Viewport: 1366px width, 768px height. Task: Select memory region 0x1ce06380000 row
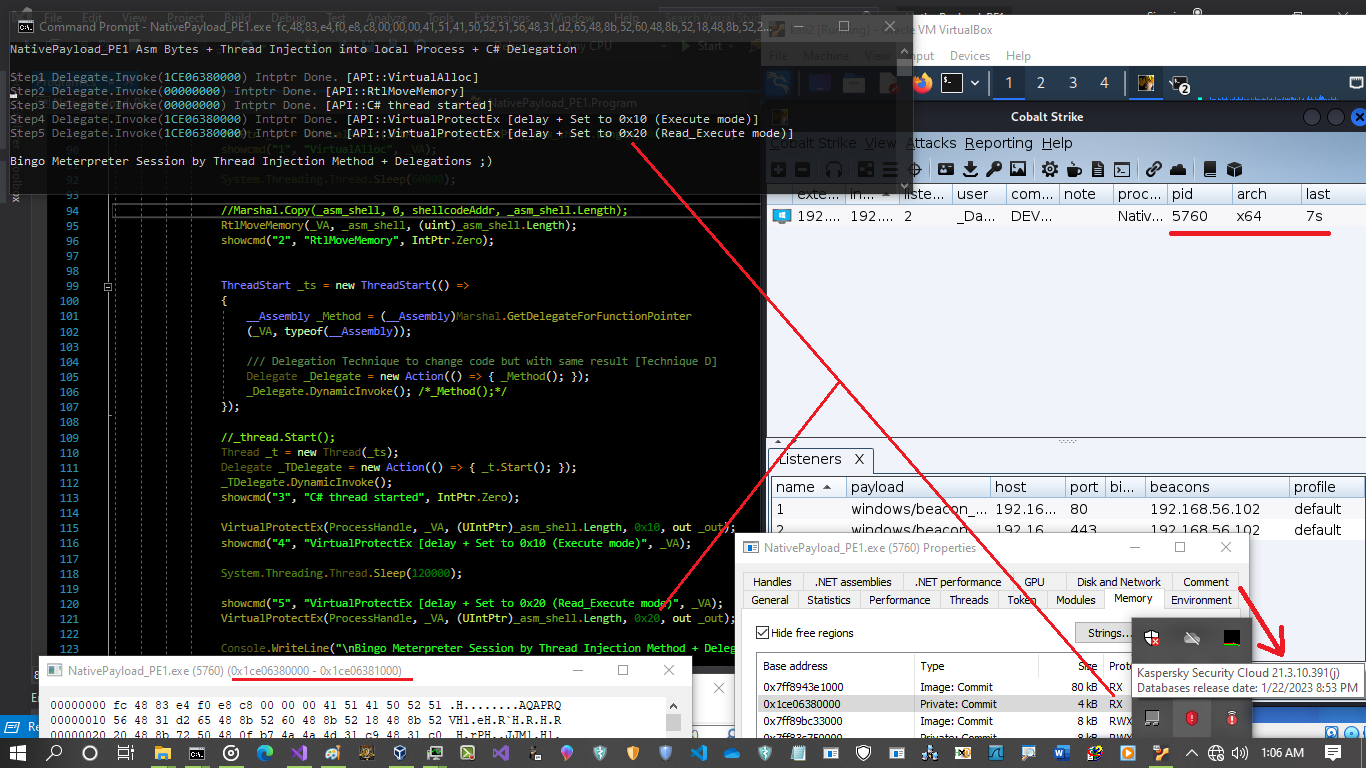944,704
